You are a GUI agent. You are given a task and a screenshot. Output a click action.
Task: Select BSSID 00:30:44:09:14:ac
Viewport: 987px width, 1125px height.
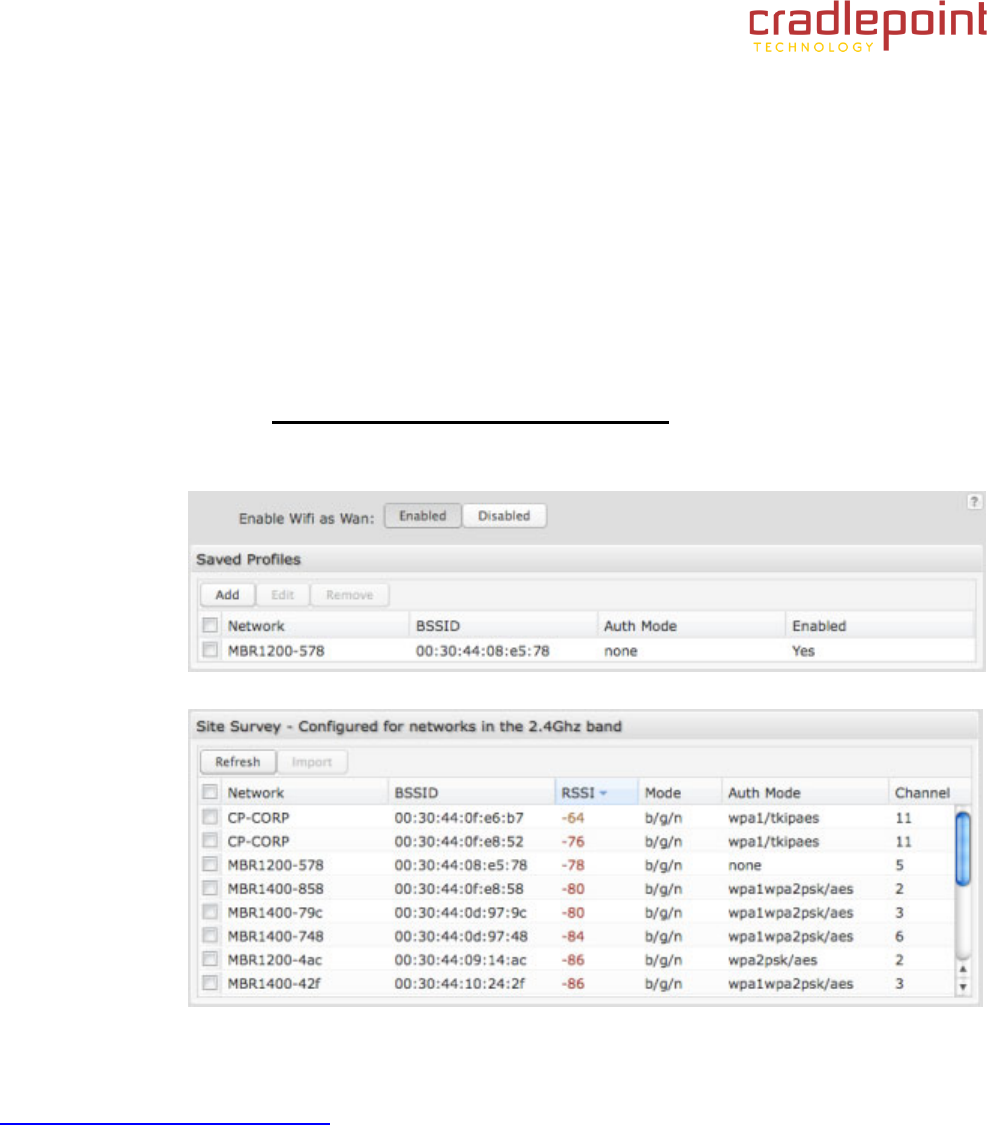click(461, 960)
